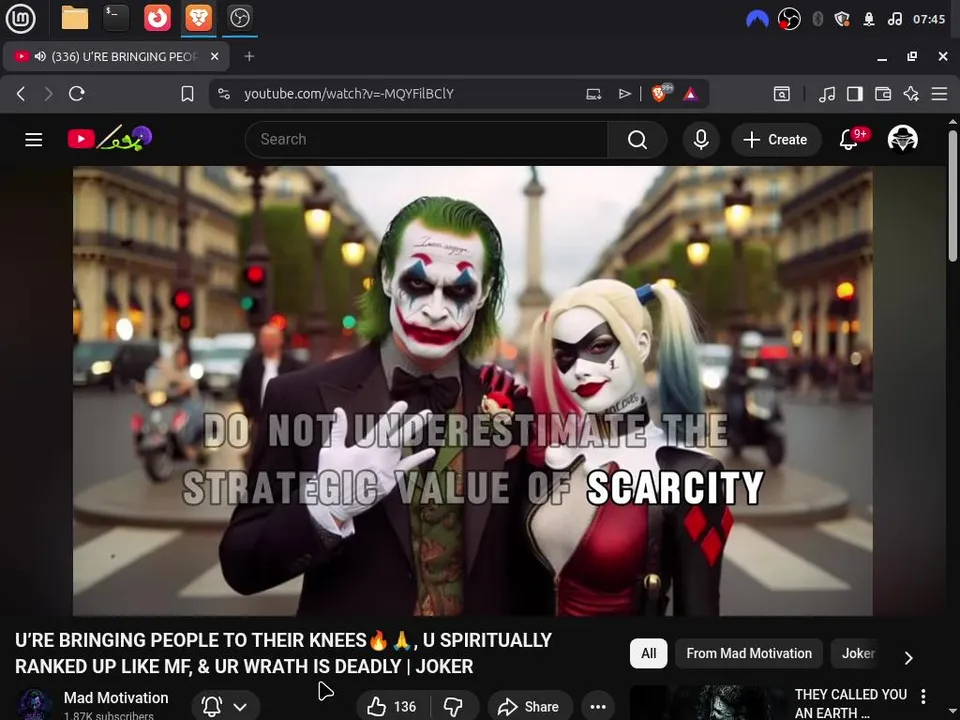Click the music note tray icon

(894, 19)
